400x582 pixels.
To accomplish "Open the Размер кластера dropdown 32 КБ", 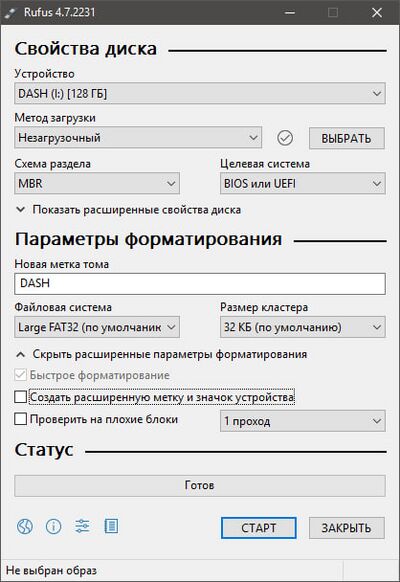I will [x=303, y=327].
